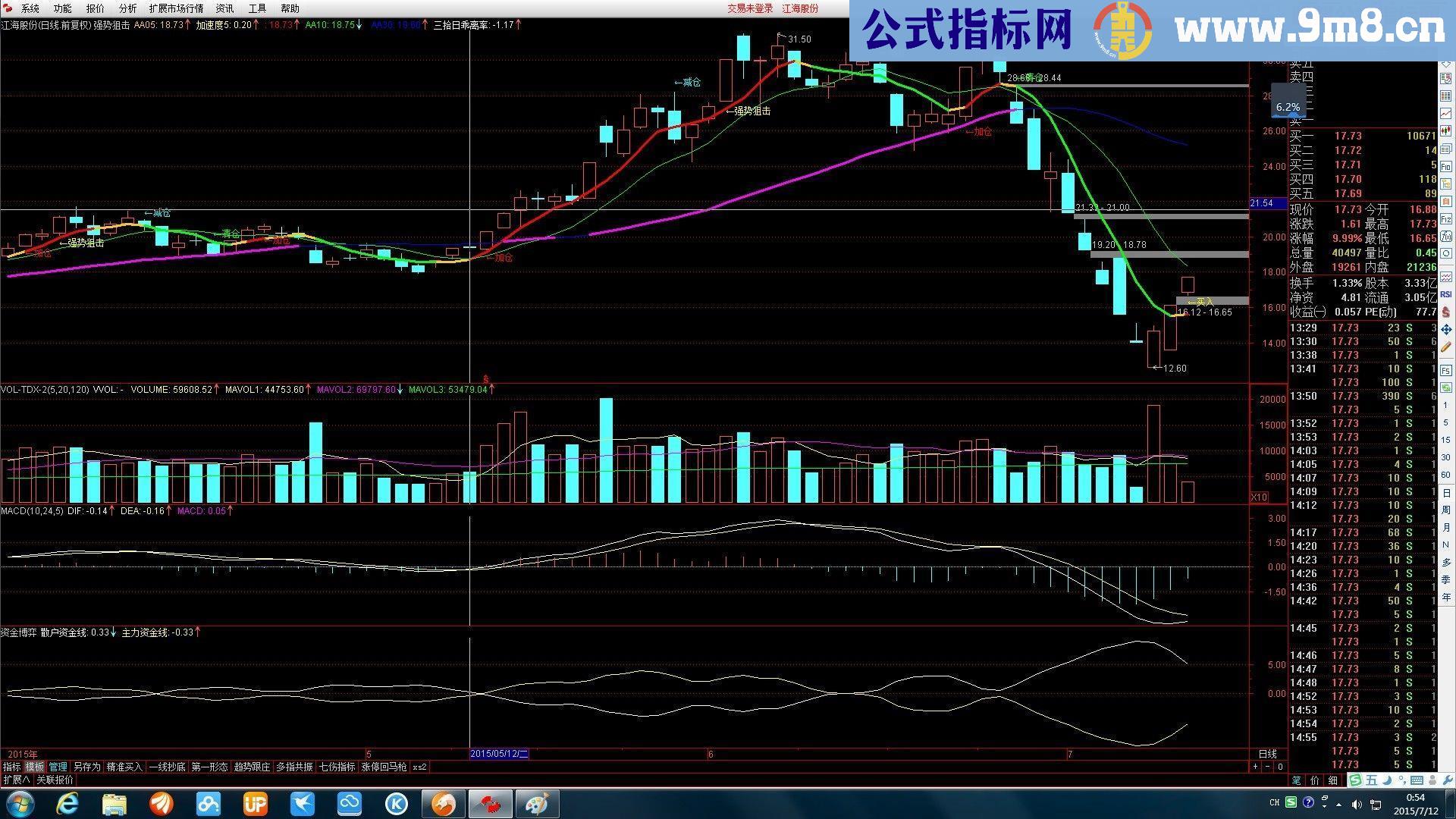This screenshot has height=819, width=1456.
Task: Select the 模板 tab at the bottom
Action: 35,767
